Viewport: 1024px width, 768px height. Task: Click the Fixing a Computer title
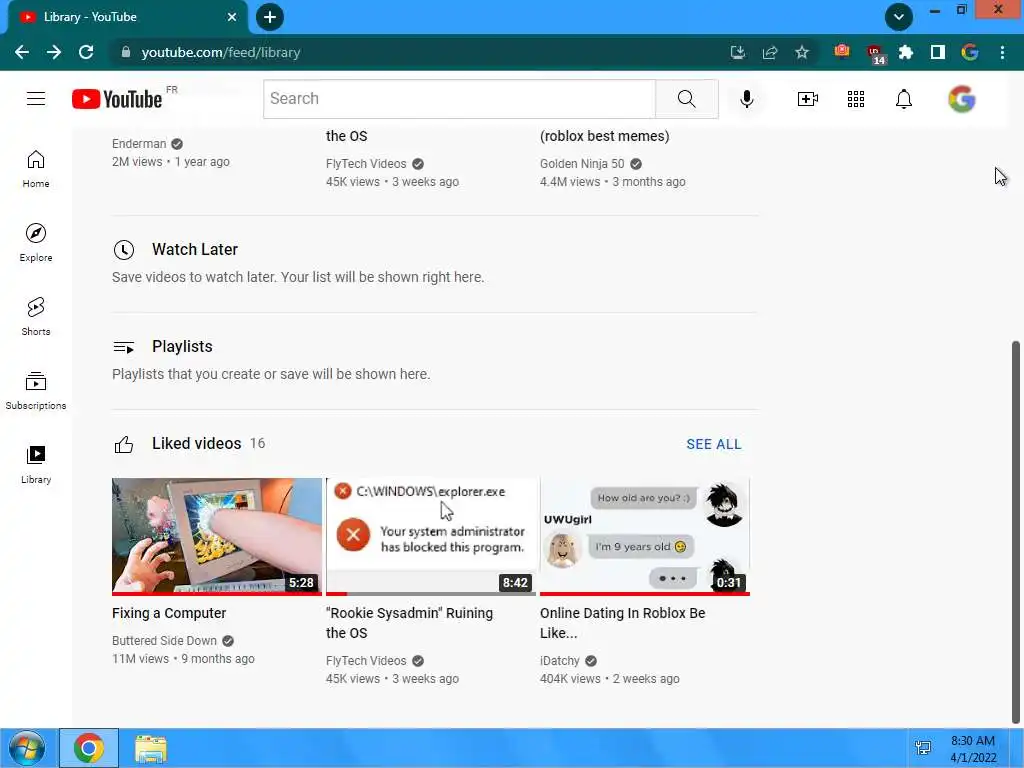[169, 613]
